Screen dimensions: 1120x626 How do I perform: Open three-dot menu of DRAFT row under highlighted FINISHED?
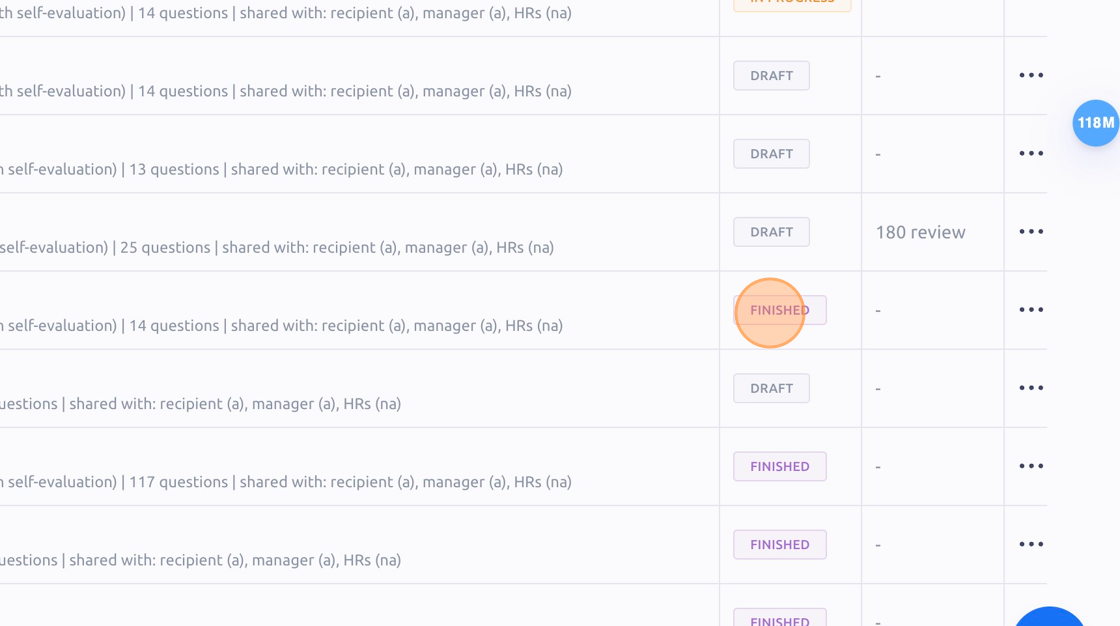pos(1031,388)
